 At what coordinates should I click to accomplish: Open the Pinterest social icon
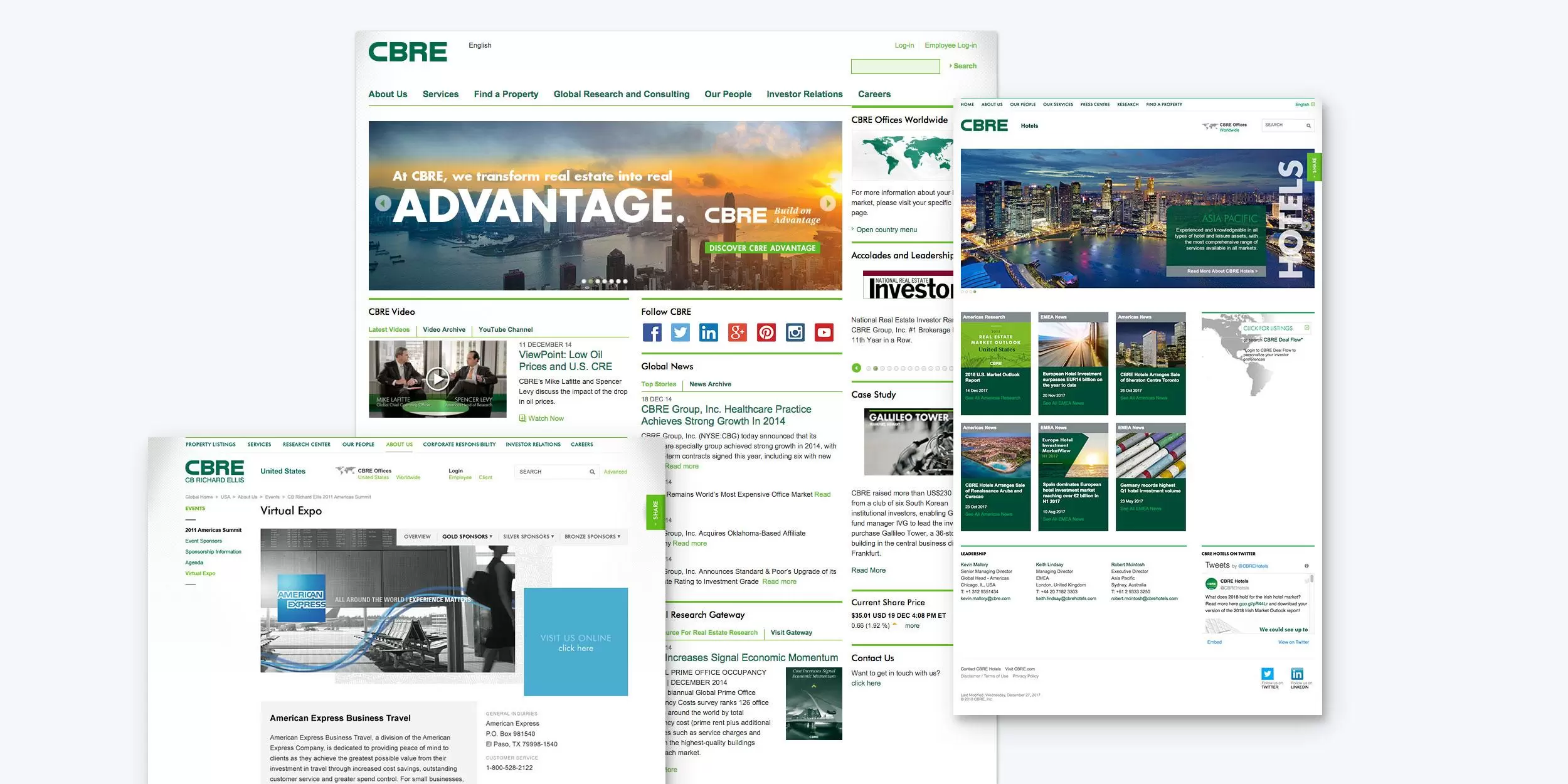click(x=766, y=332)
